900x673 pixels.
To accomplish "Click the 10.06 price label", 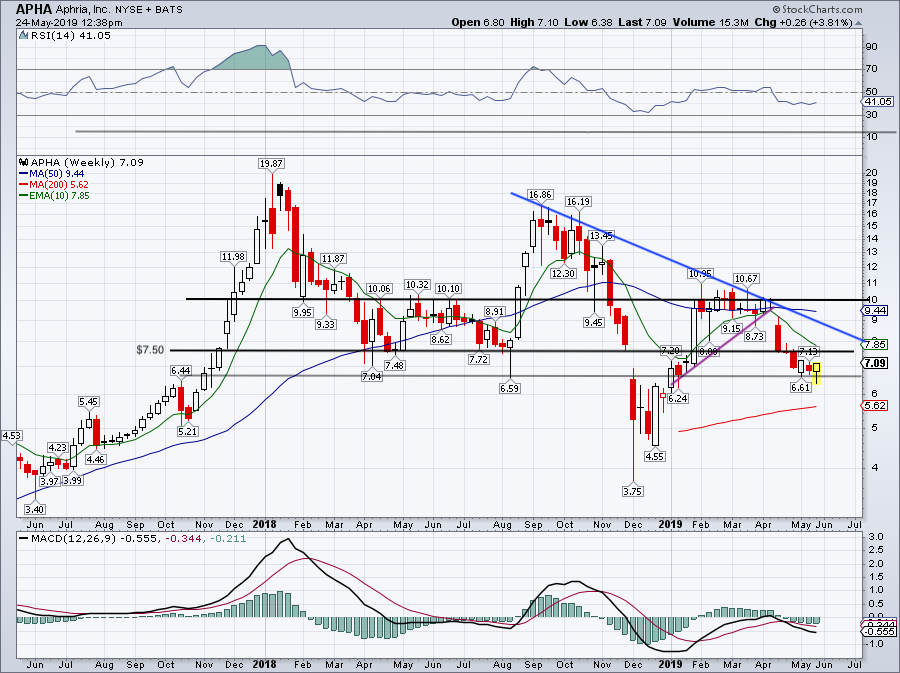I will click(379, 289).
